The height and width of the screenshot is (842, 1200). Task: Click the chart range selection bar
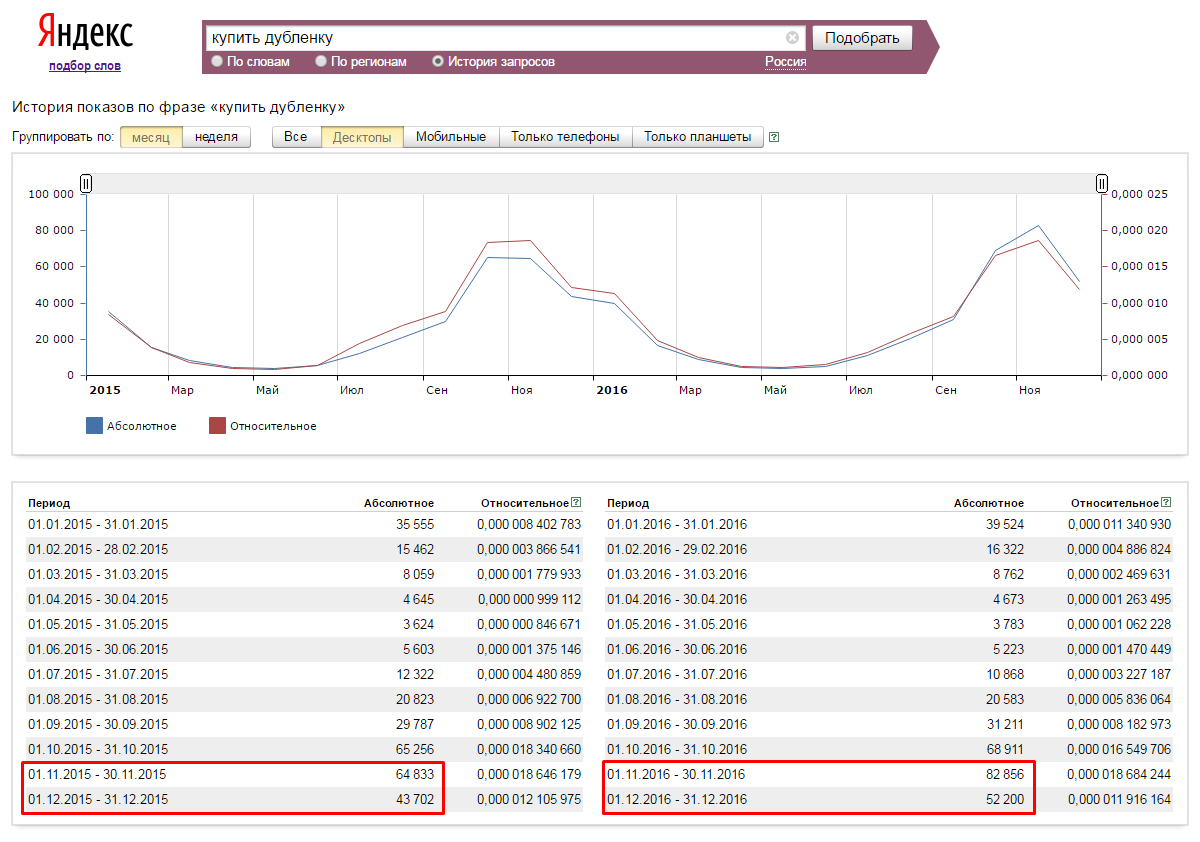(x=594, y=183)
